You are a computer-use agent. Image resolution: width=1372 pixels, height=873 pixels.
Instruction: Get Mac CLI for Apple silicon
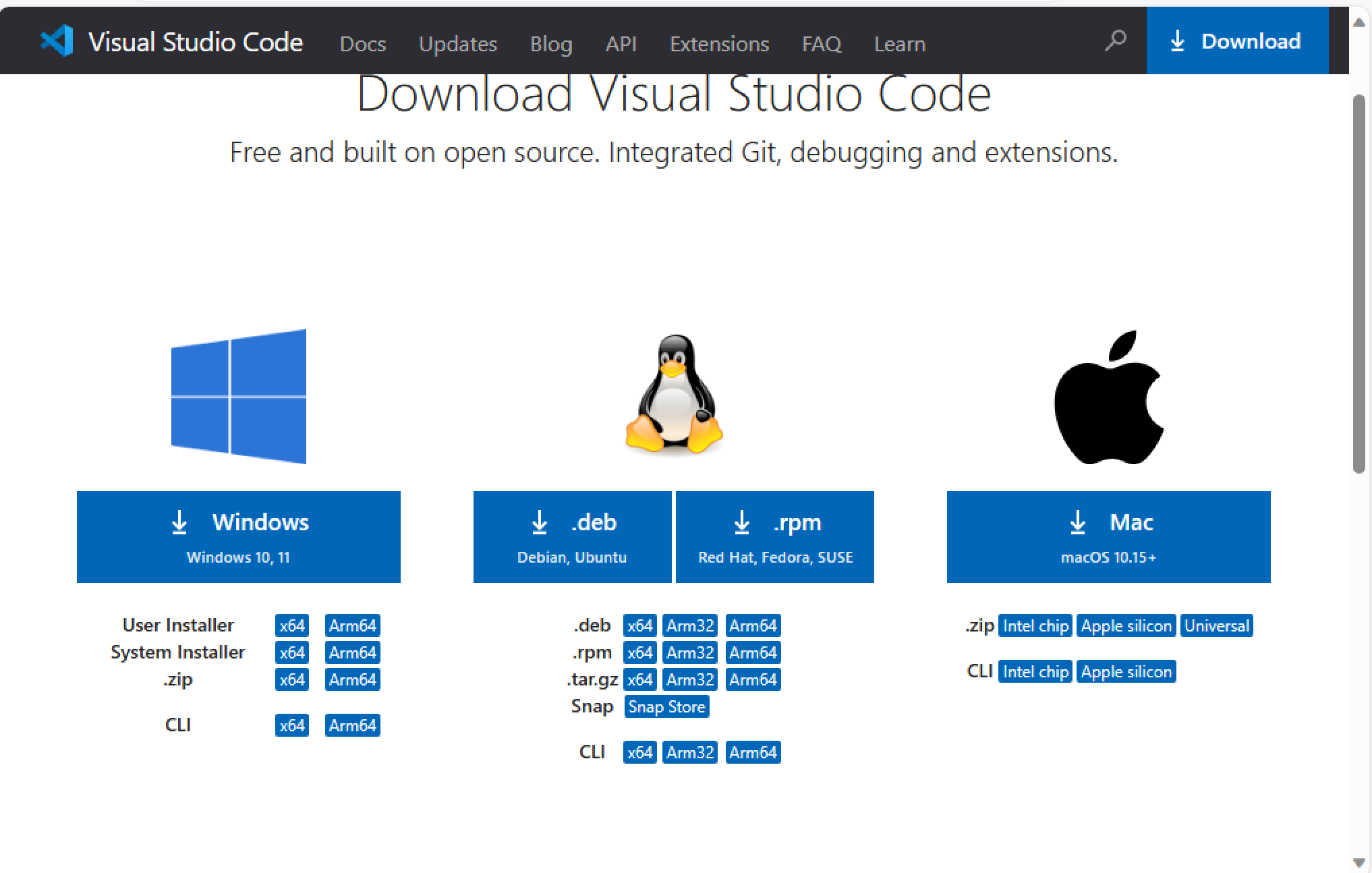point(1126,671)
